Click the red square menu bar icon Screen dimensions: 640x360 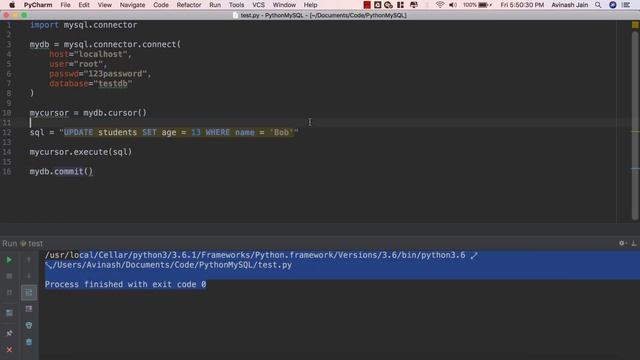tap(367, 5)
